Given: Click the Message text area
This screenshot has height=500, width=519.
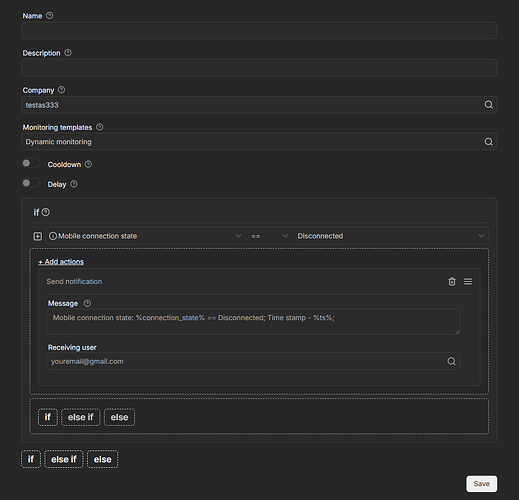Looking at the screenshot, I should (x=253, y=322).
